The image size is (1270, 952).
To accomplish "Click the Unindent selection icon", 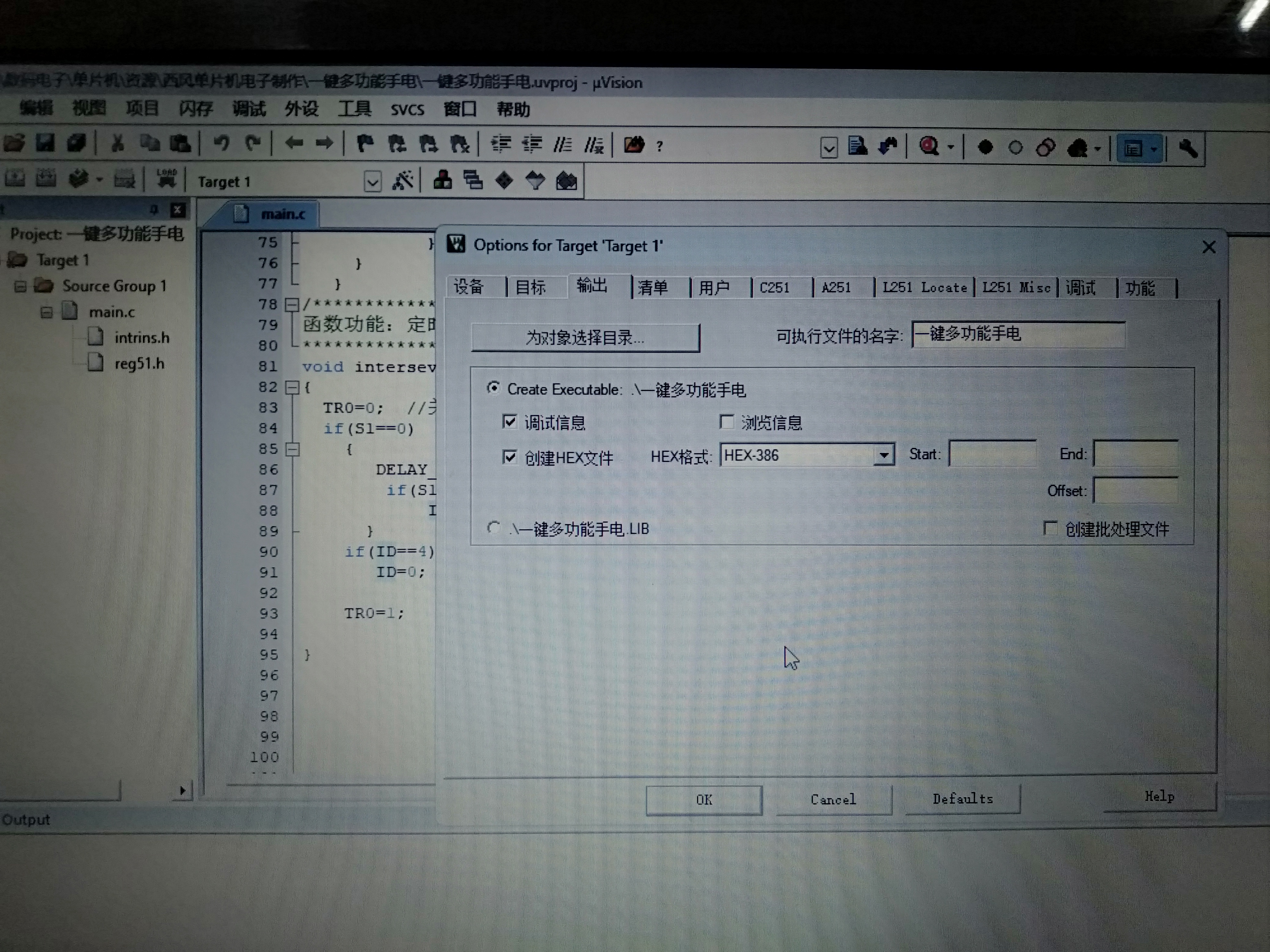I will (x=532, y=144).
